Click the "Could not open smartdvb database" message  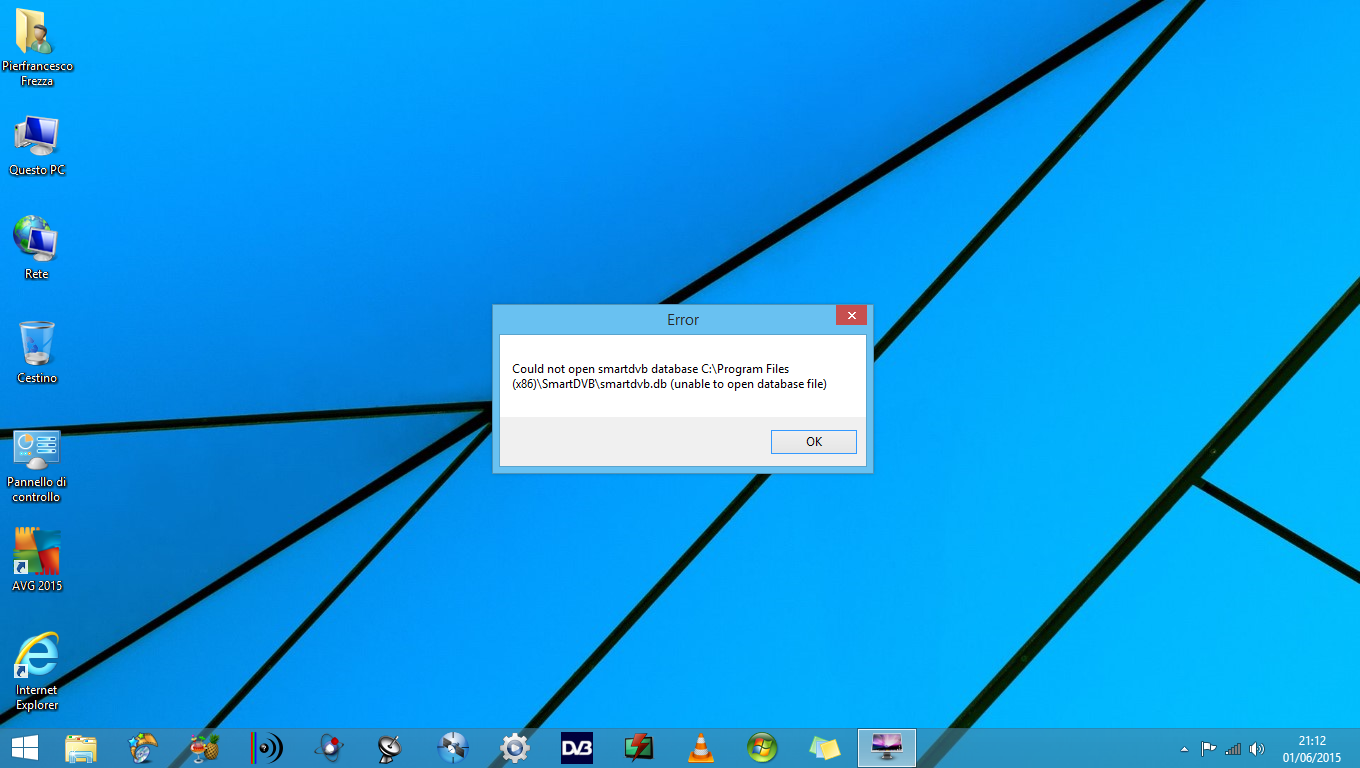tap(670, 377)
